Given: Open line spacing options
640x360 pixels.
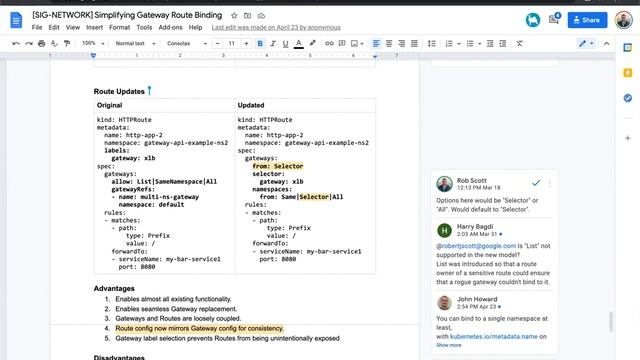Looking at the screenshot, I should [x=431, y=43].
